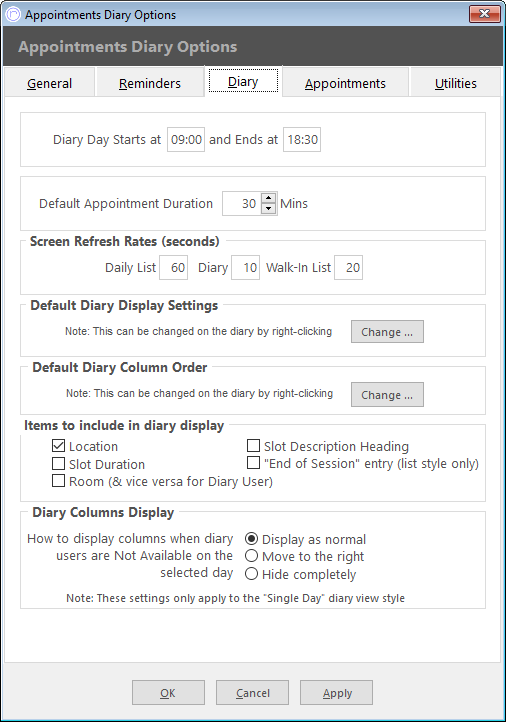Apply the diary option changes
The height and width of the screenshot is (722, 506).
coord(337,693)
